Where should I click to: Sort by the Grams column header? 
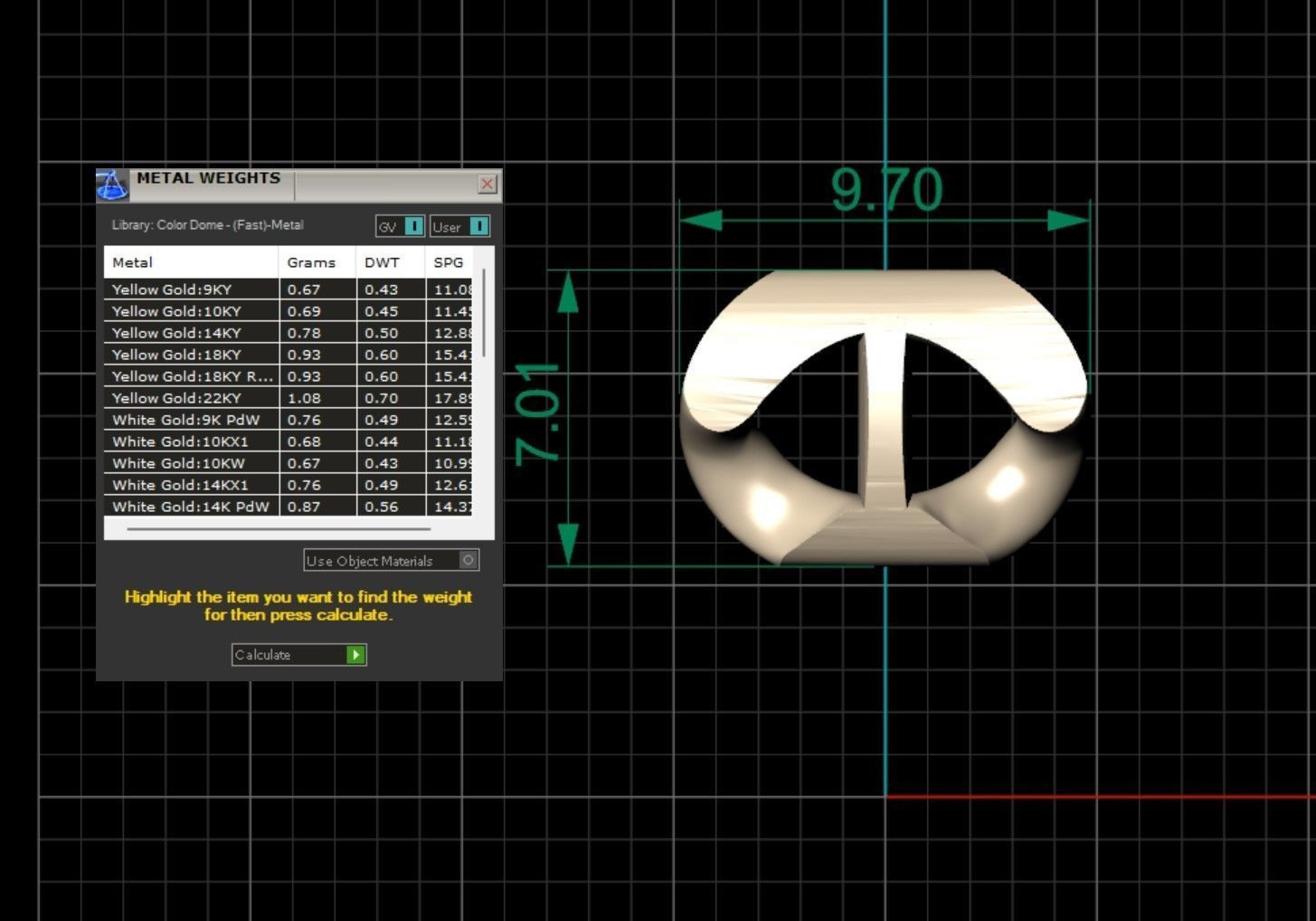(317, 262)
